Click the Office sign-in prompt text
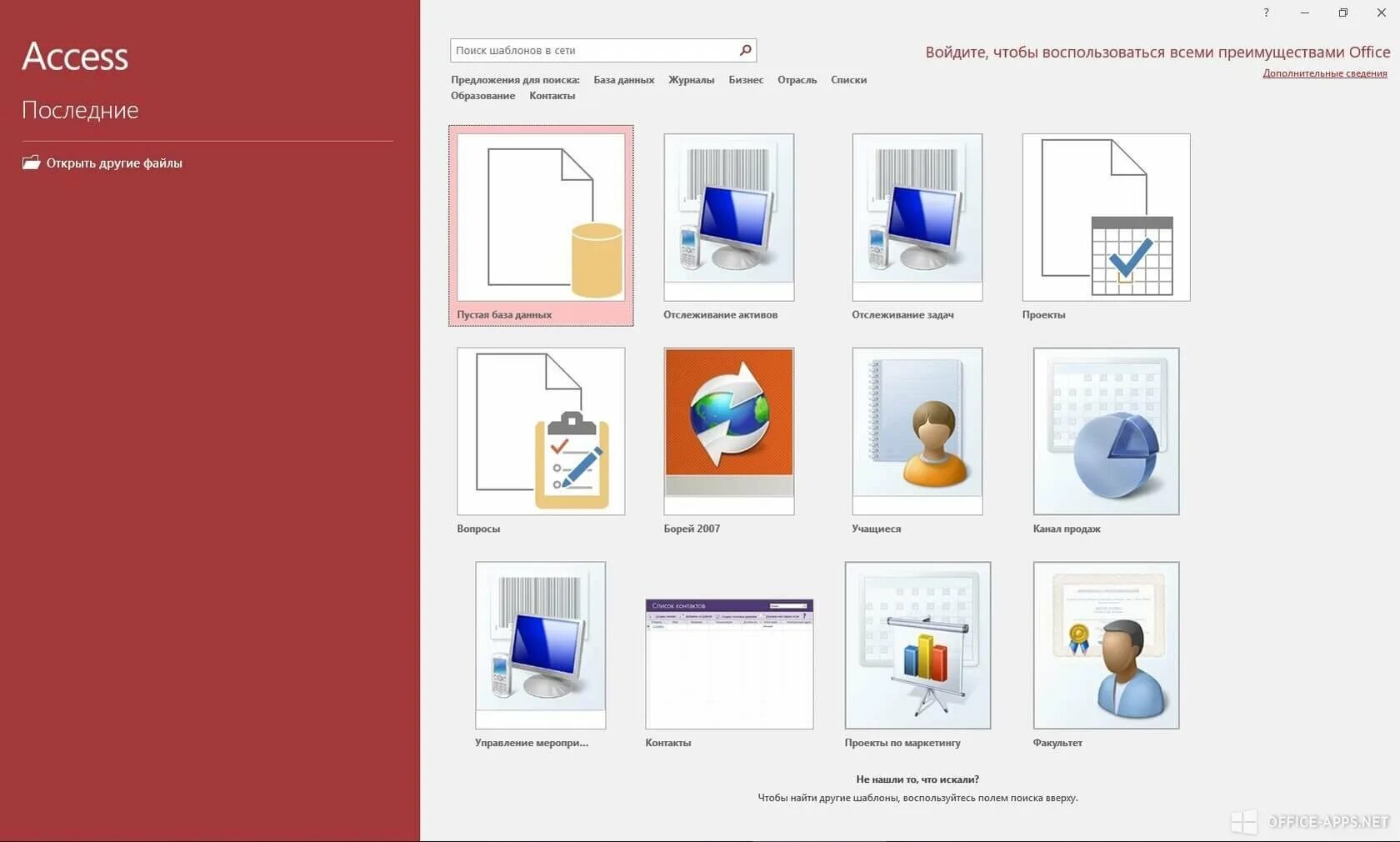Viewport: 1400px width, 842px height. [x=1157, y=52]
